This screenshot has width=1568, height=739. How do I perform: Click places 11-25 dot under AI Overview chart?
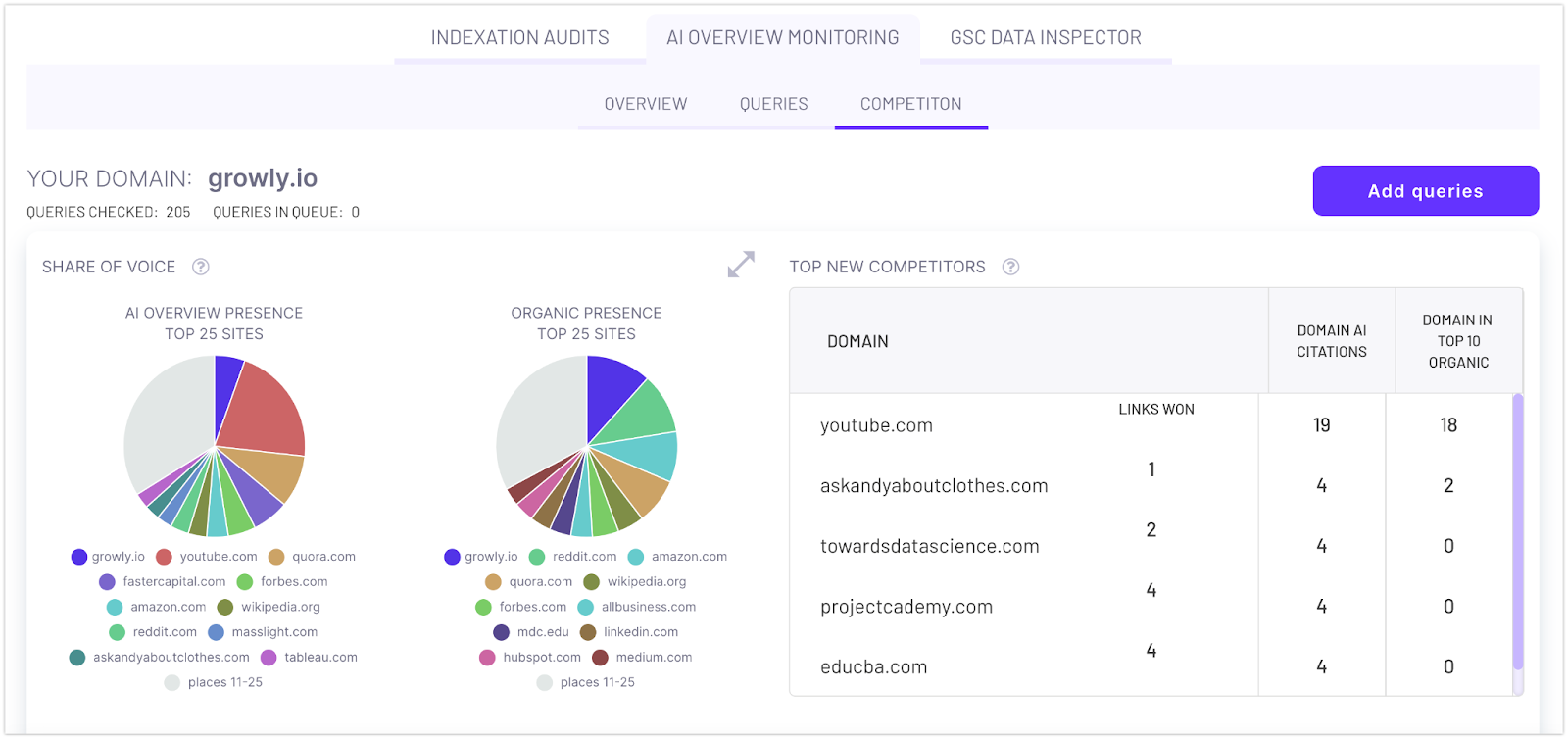pos(172,683)
